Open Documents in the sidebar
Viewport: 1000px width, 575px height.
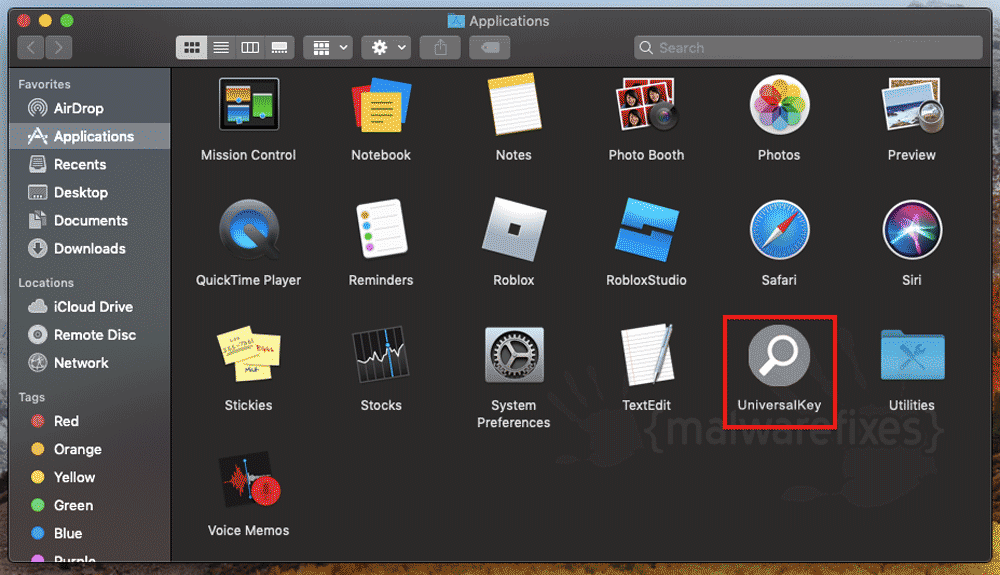[x=90, y=221]
